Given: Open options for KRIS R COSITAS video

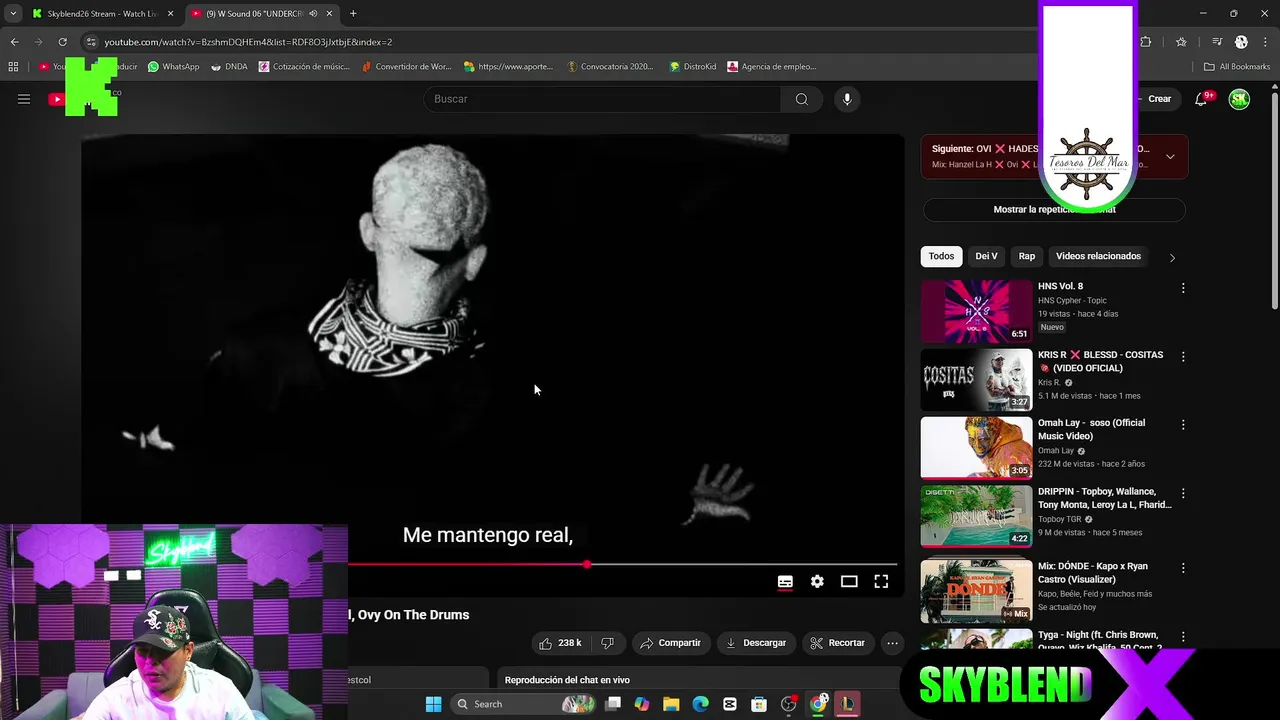Looking at the screenshot, I should tap(1183, 357).
